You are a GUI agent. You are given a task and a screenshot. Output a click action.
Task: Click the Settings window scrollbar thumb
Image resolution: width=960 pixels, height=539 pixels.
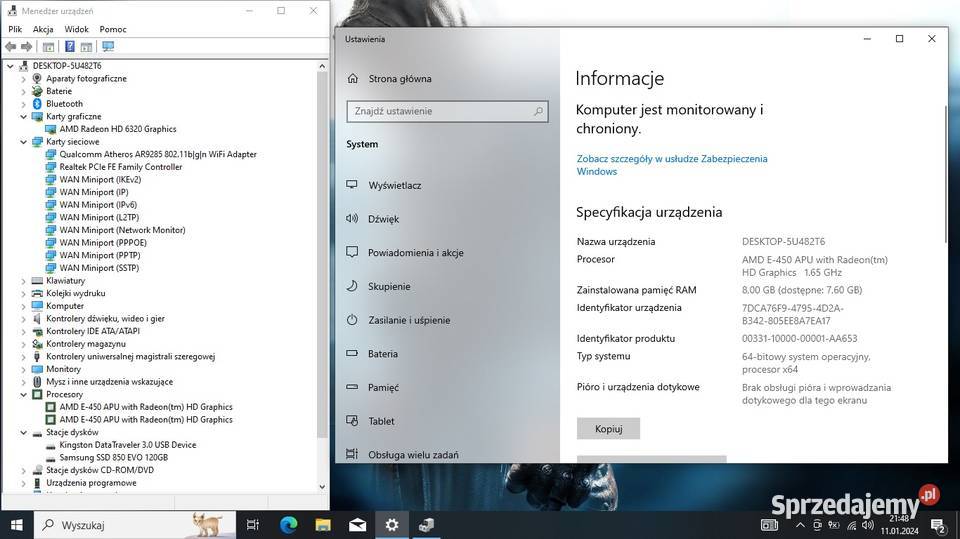click(x=945, y=173)
